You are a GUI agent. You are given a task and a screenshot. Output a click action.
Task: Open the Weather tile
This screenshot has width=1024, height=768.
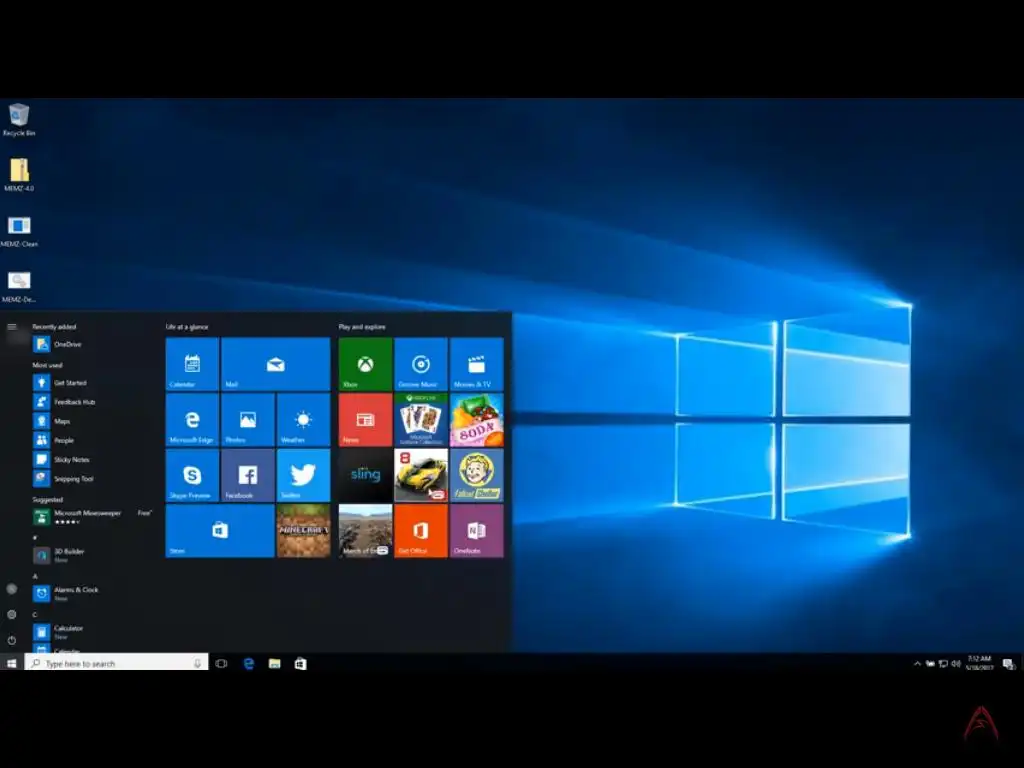pyautogui.click(x=303, y=419)
